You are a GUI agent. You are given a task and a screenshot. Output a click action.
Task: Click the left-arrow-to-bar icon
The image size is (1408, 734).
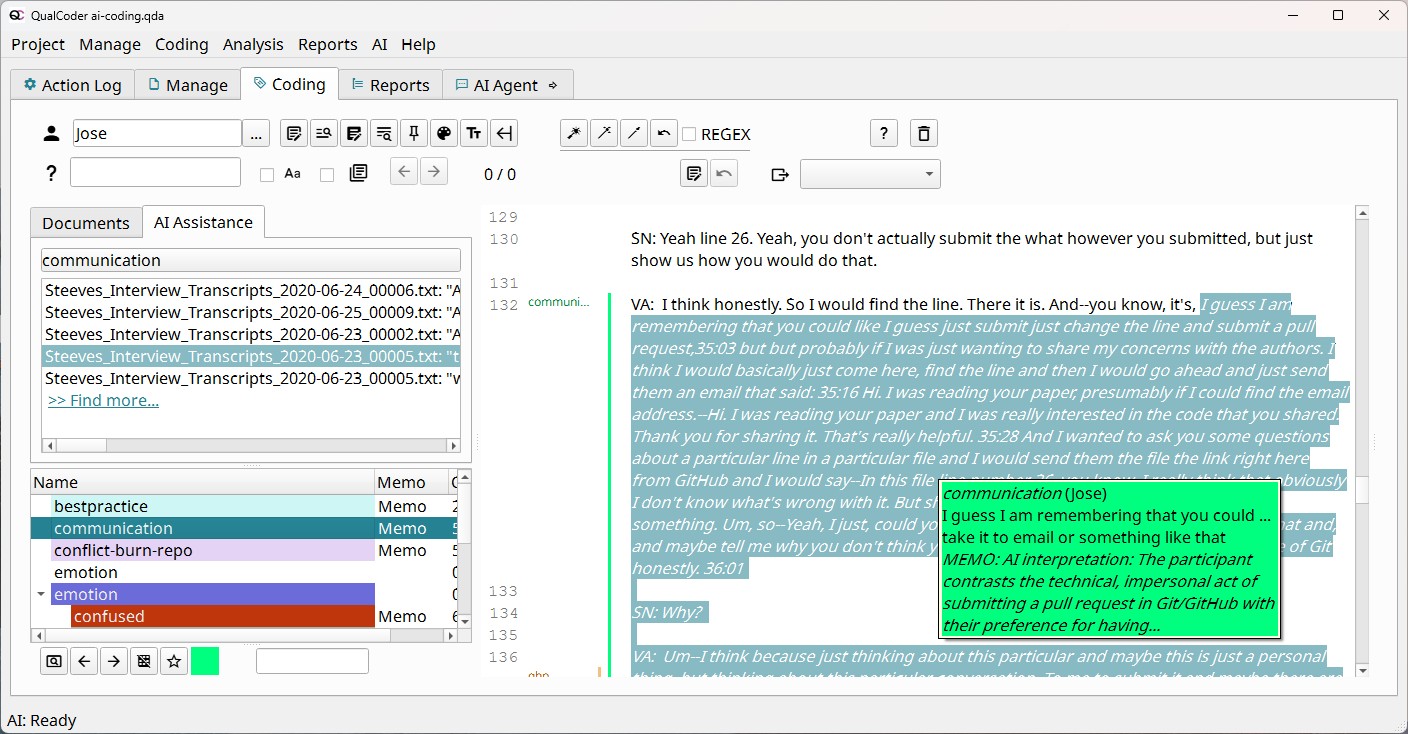pyautogui.click(x=504, y=134)
